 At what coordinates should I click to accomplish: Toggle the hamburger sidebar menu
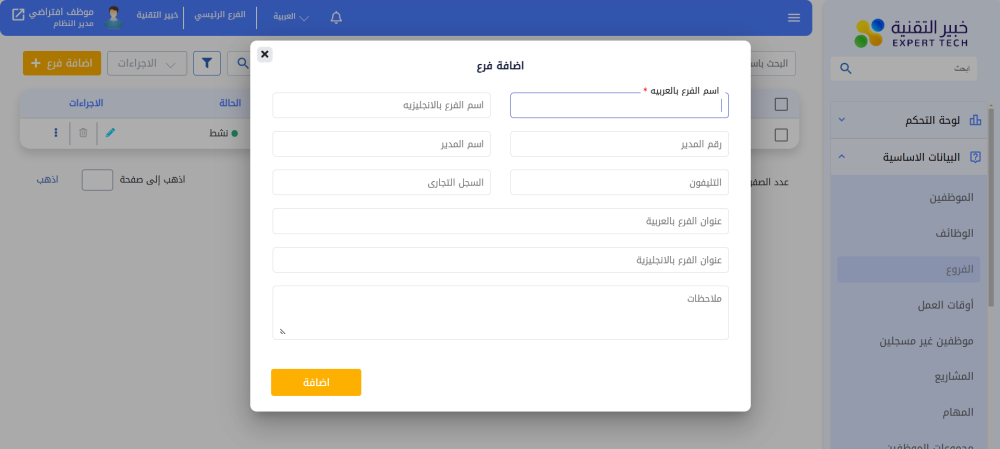tap(794, 17)
